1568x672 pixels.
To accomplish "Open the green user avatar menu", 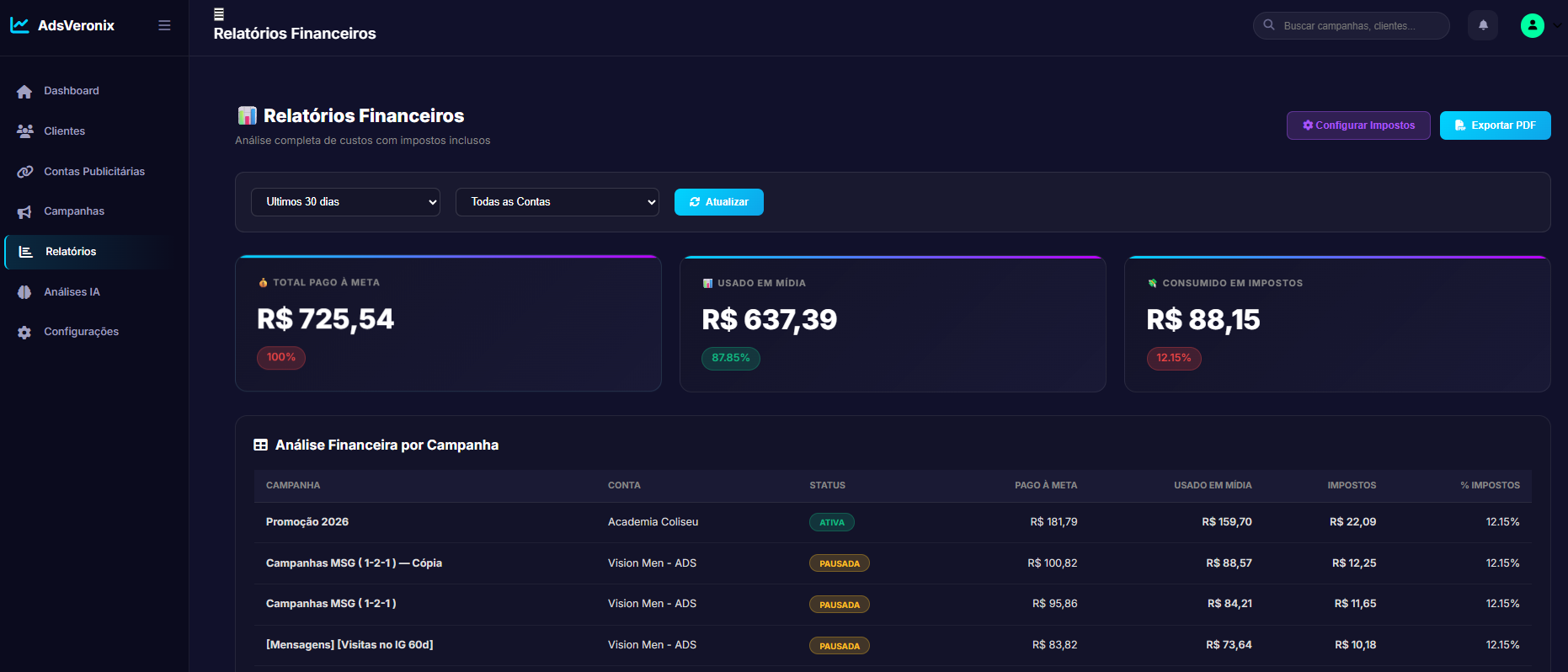I will coord(1532,25).
